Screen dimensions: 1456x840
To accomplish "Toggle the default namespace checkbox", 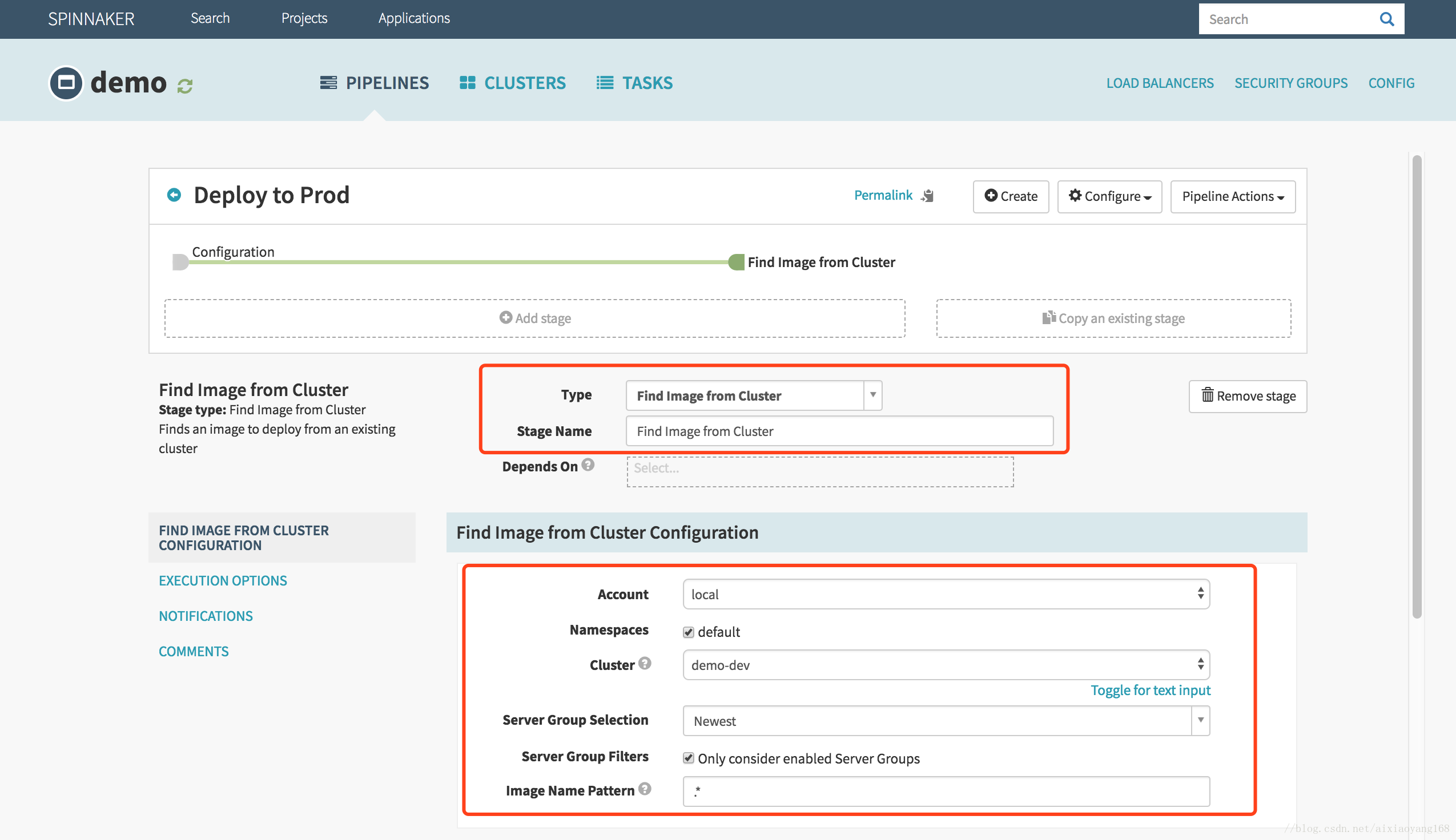I will point(688,632).
